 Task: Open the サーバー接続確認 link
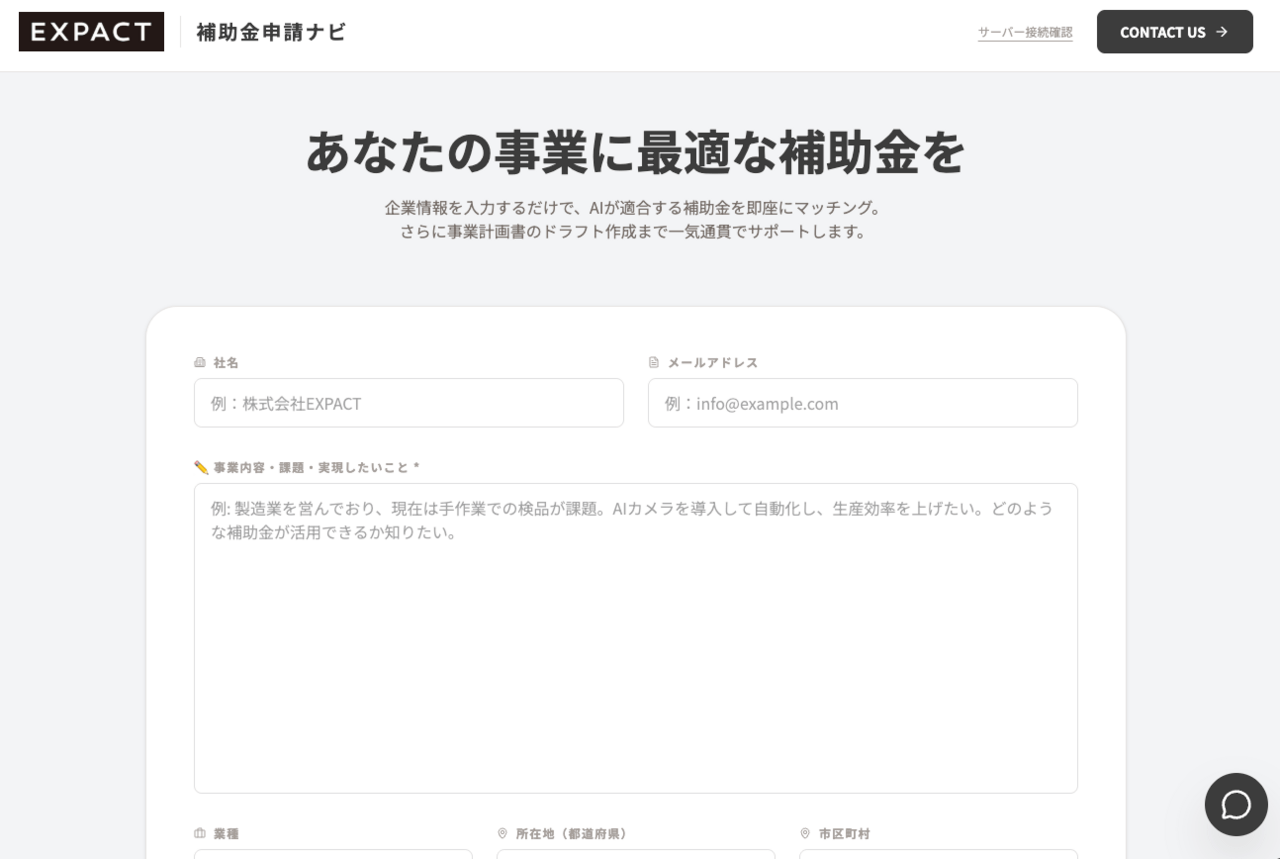pos(1024,31)
